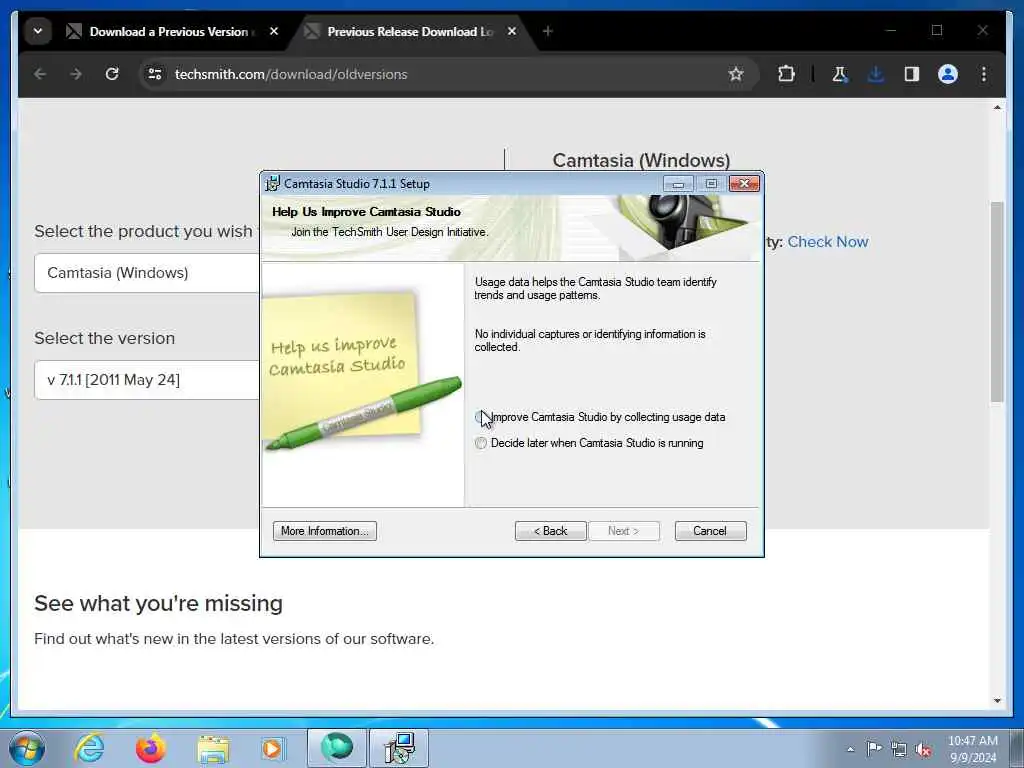Launch Internet Explorer from taskbar

coord(89,748)
